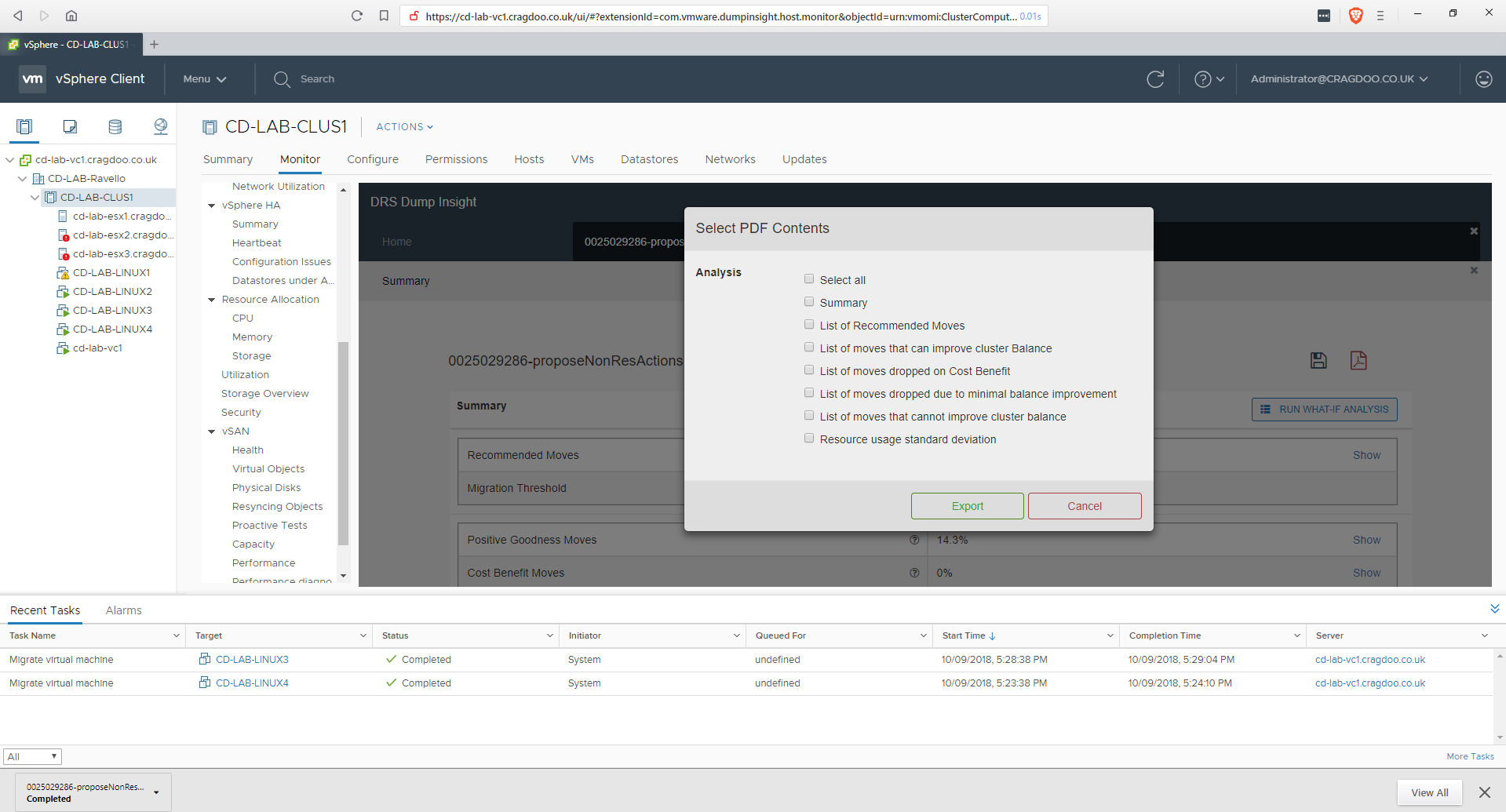Viewport: 1506px width, 812px height.
Task: Click RUN WHAT-IF ANALYSIS button
Action: tap(1324, 410)
